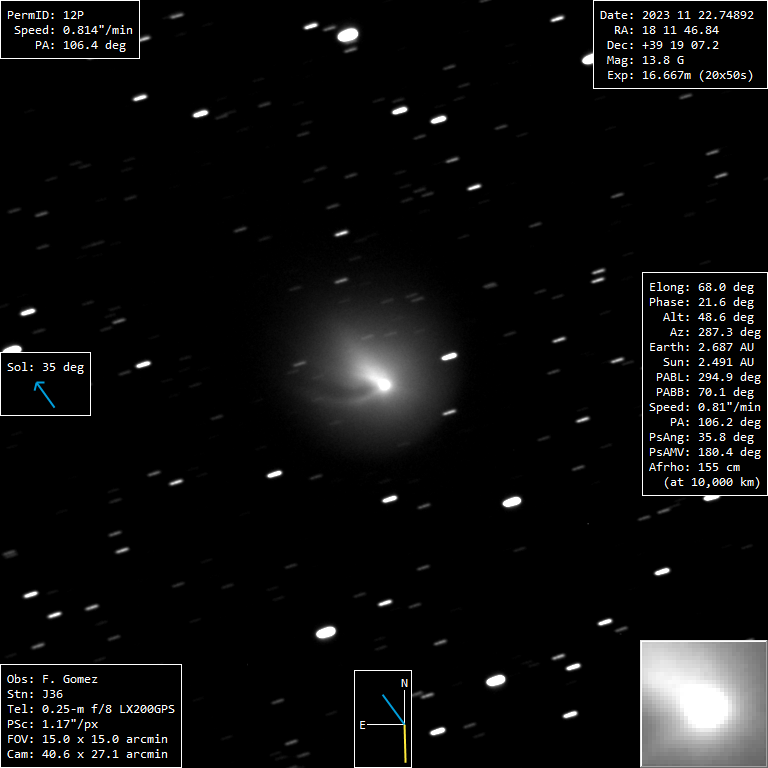The width and height of the screenshot is (768, 768).
Task: Click the "PA: 106.4 deg" text line
Action: pyautogui.click(x=80, y=45)
